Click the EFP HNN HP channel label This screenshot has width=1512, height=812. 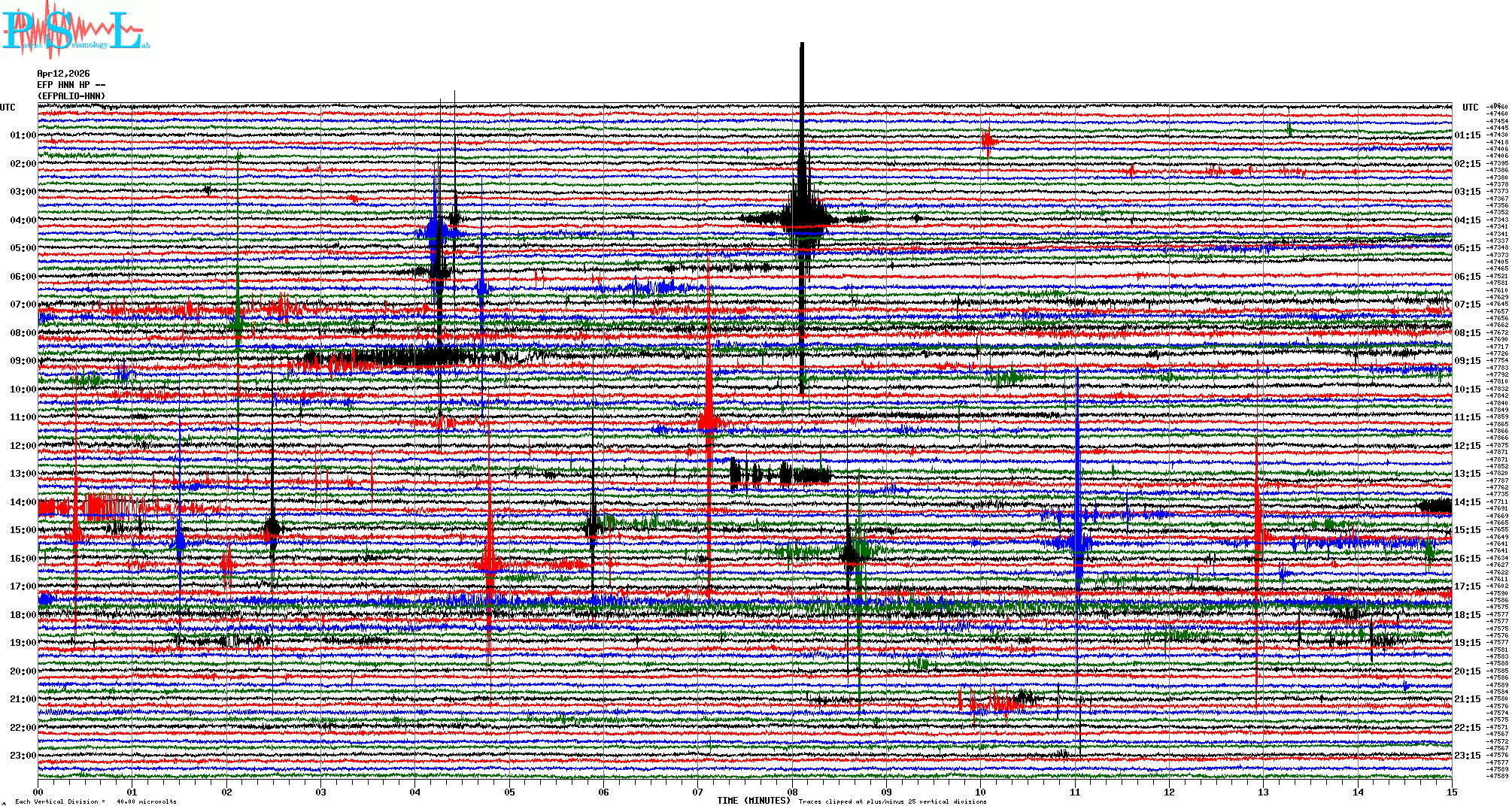(x=68, y=85)
